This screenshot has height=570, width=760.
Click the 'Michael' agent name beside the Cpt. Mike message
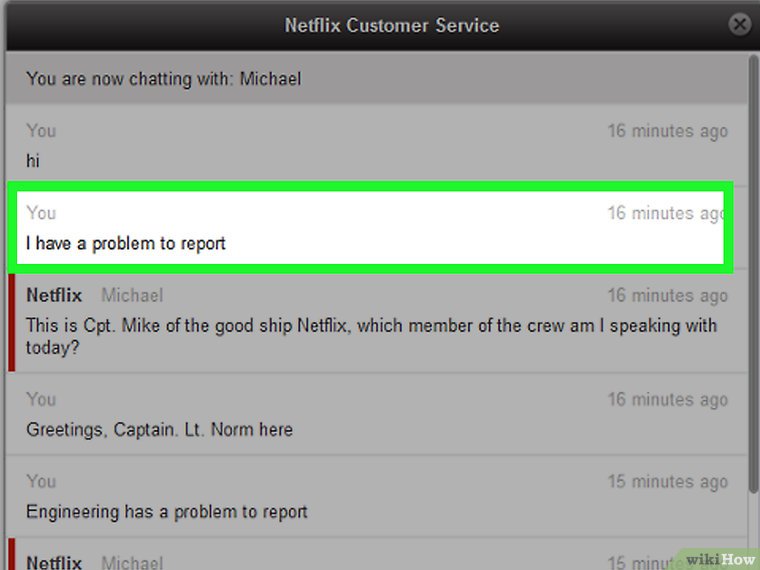tap(132, 295)
